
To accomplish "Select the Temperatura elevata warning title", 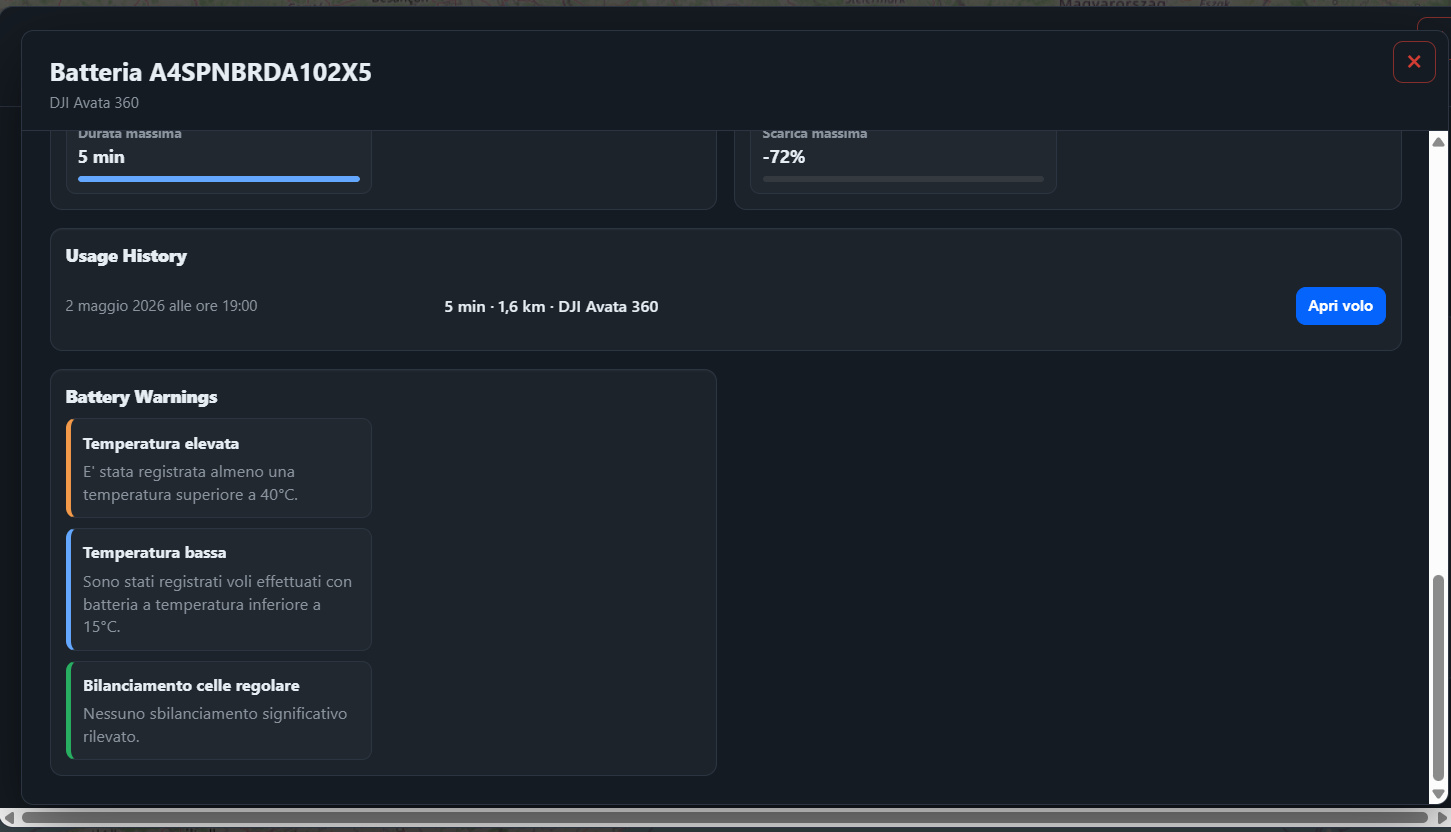I will (161, 444).
